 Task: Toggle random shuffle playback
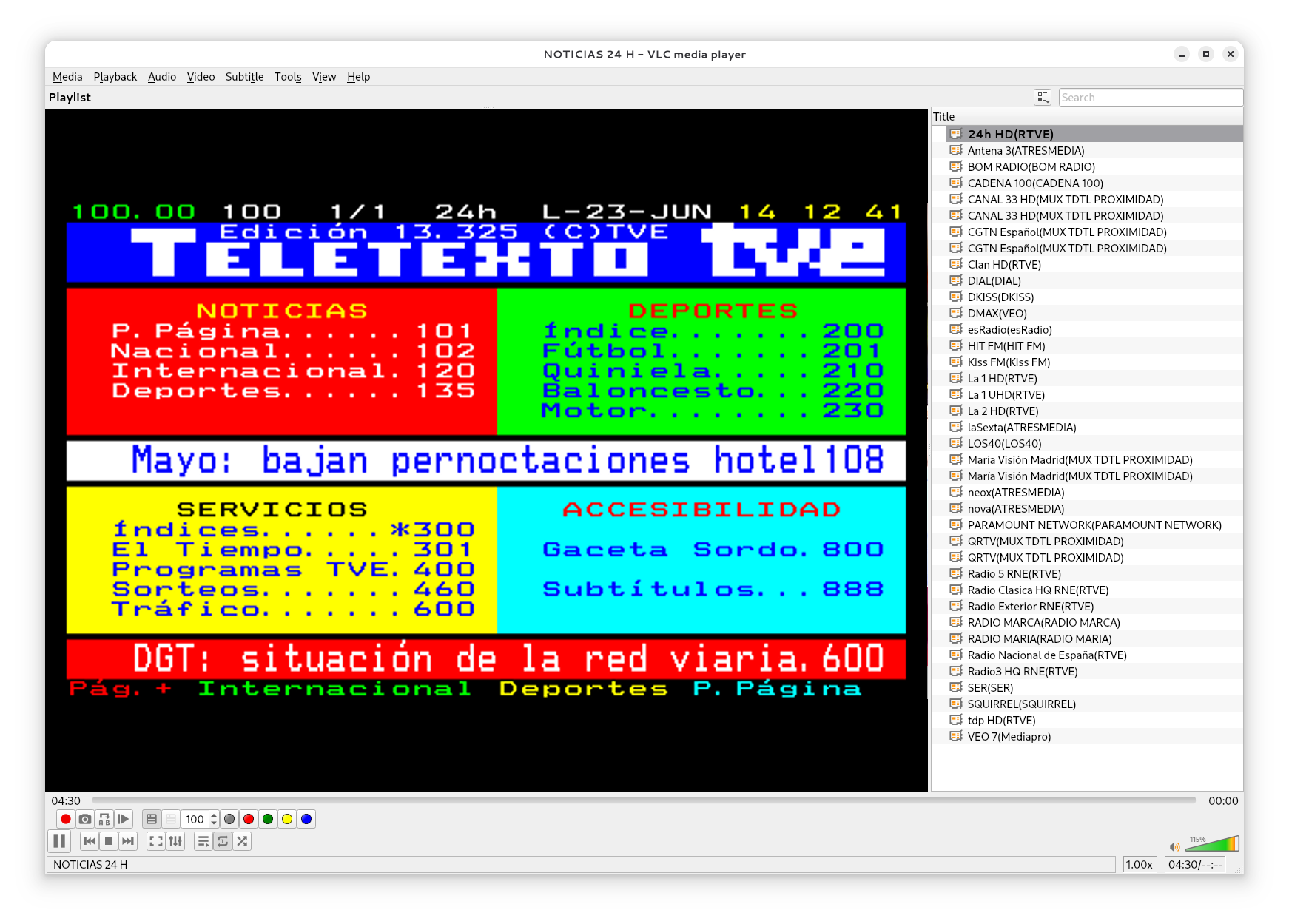pyautogui.click(x=242, y=841)
